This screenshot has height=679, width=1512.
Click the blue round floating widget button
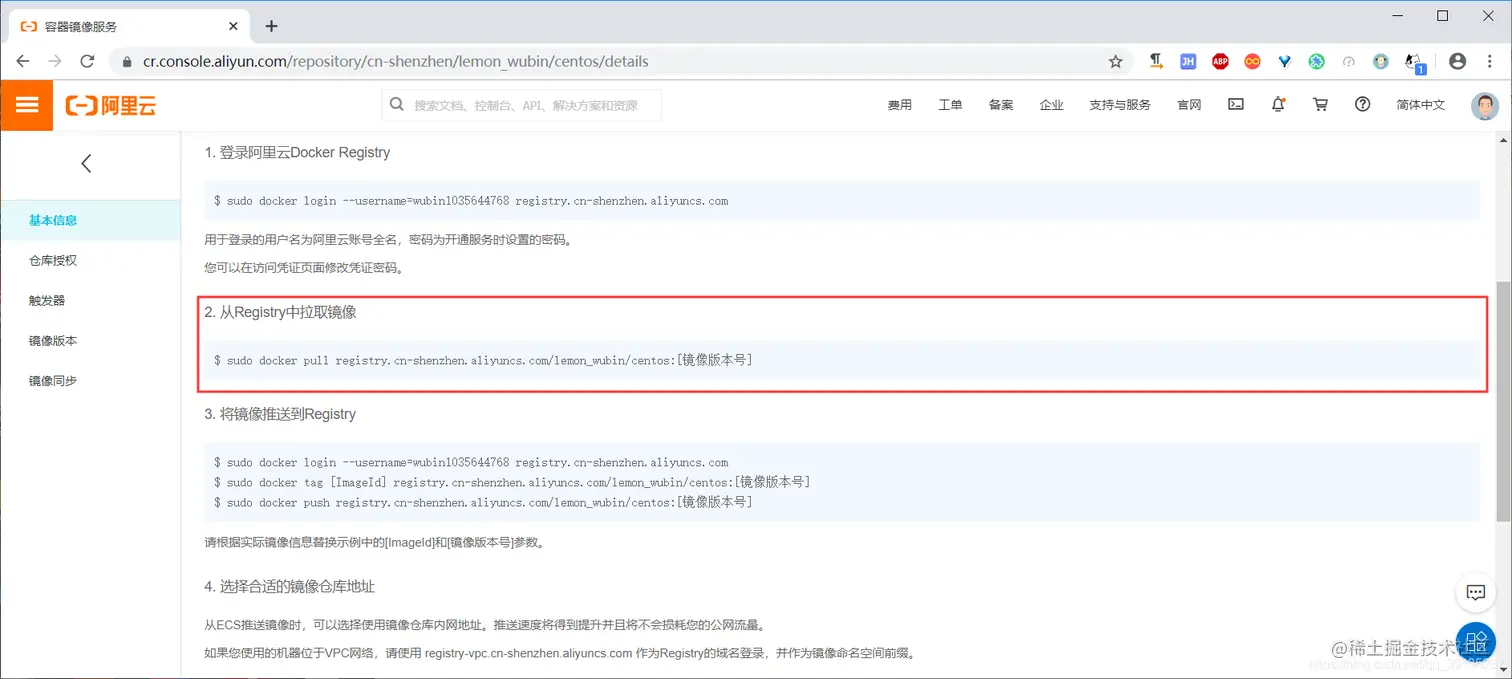1476,641
